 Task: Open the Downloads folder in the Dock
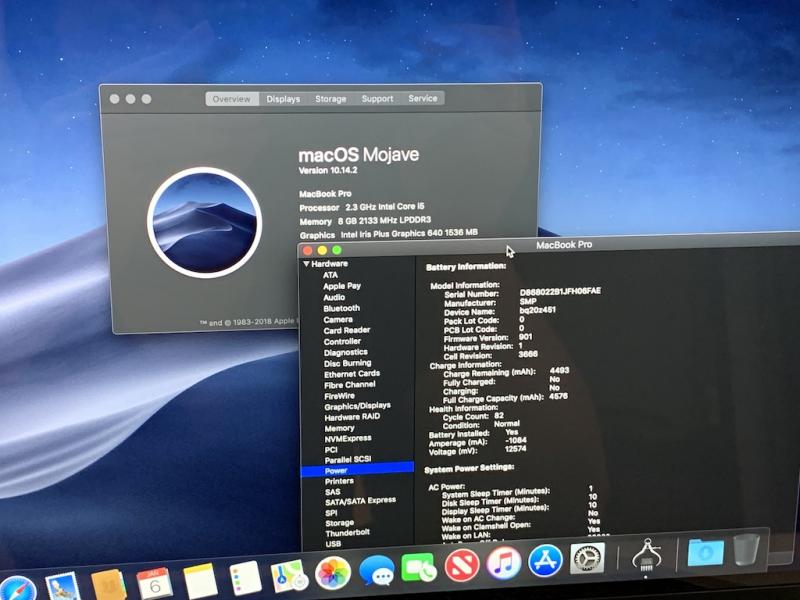[x=705, y=552]
